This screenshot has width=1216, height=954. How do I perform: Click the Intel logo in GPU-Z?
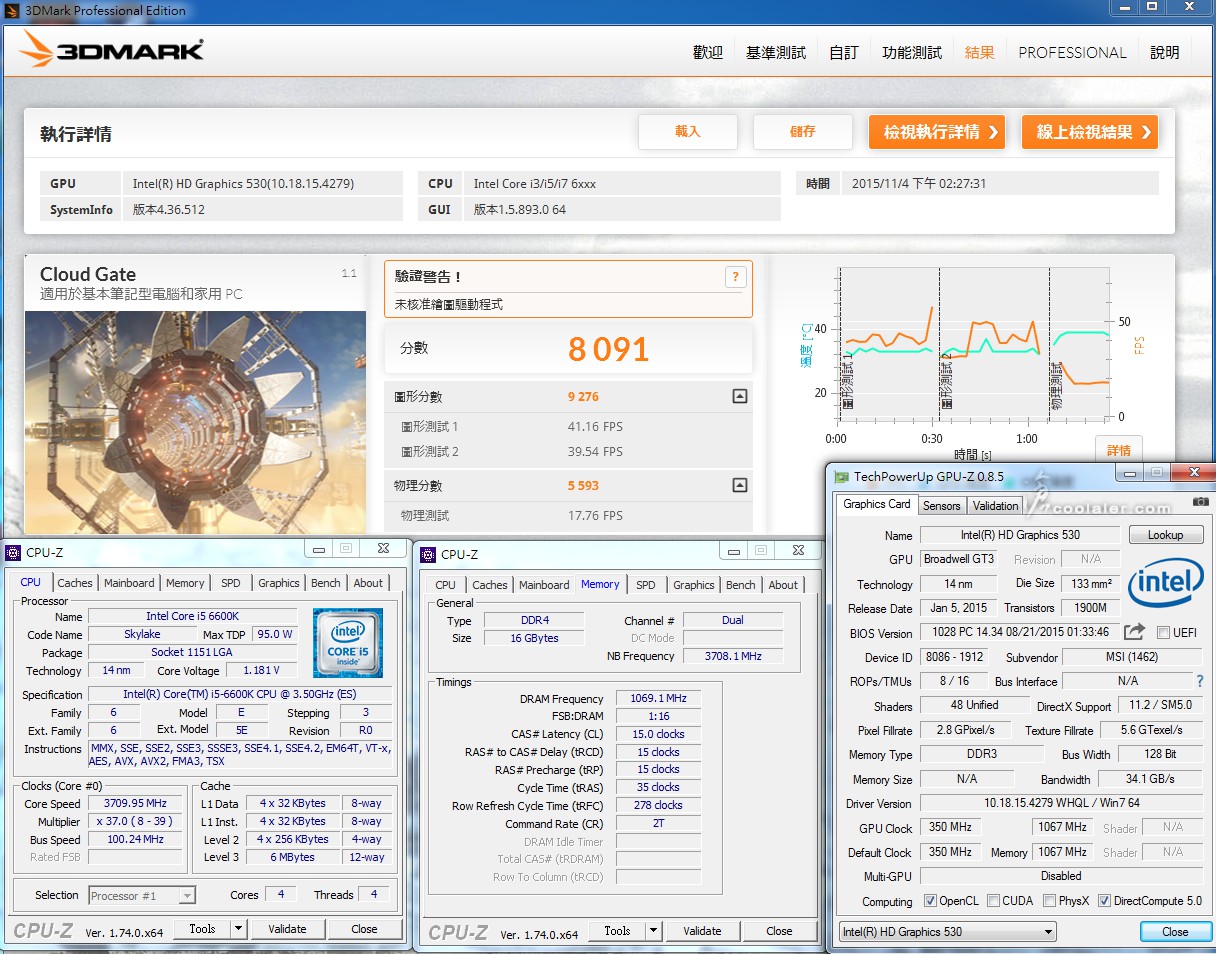tap(1165, 583)
